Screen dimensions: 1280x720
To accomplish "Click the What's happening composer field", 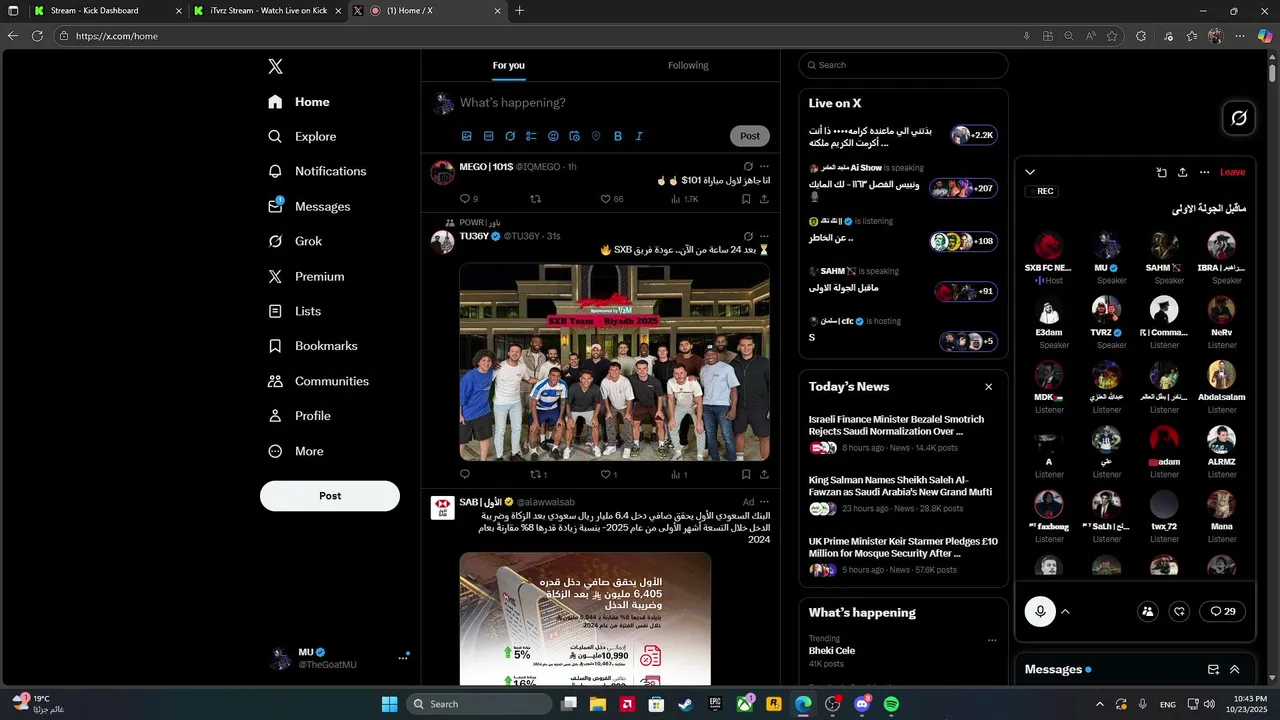I will [x=615, y=103].
